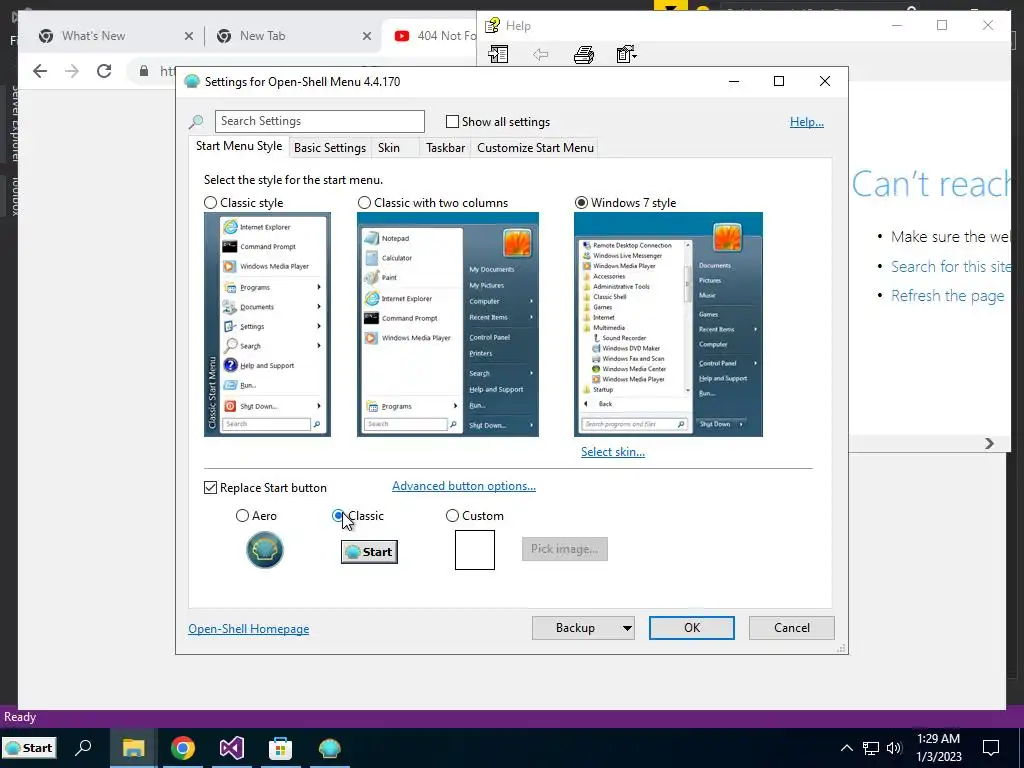Click Open-Shell icon on the taskbar
Image resolution: width=1024 pixels, height=768 pixels.
(330, 748)
